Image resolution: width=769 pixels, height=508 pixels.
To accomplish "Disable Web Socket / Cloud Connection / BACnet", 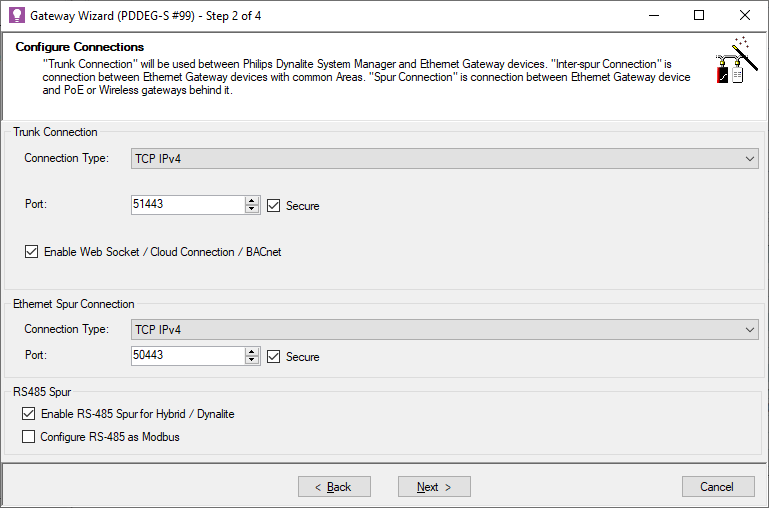I will 32,252.
